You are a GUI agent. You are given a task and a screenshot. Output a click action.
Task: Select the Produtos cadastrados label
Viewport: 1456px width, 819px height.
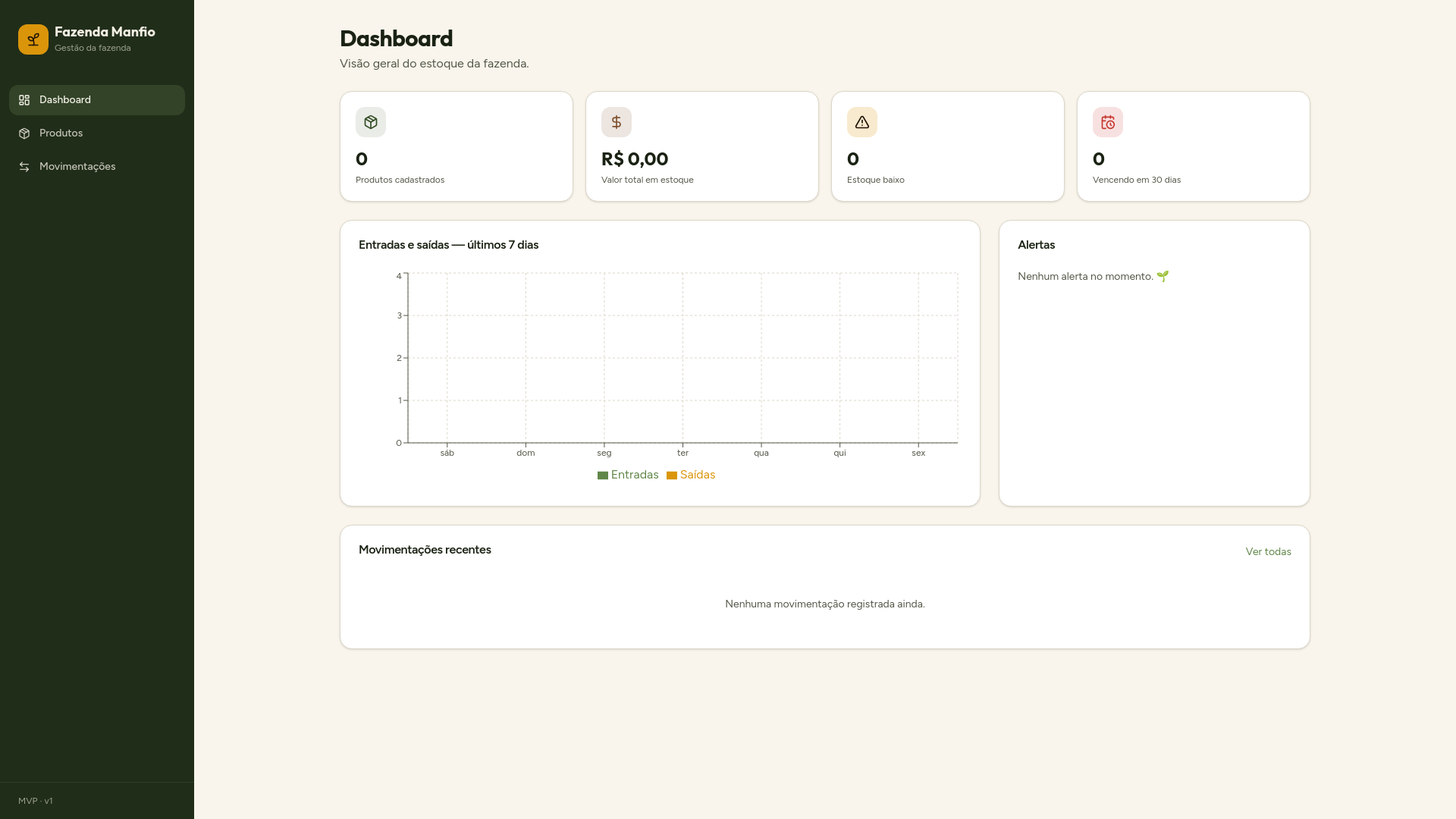pyautogui.click(x=400, y=180)
